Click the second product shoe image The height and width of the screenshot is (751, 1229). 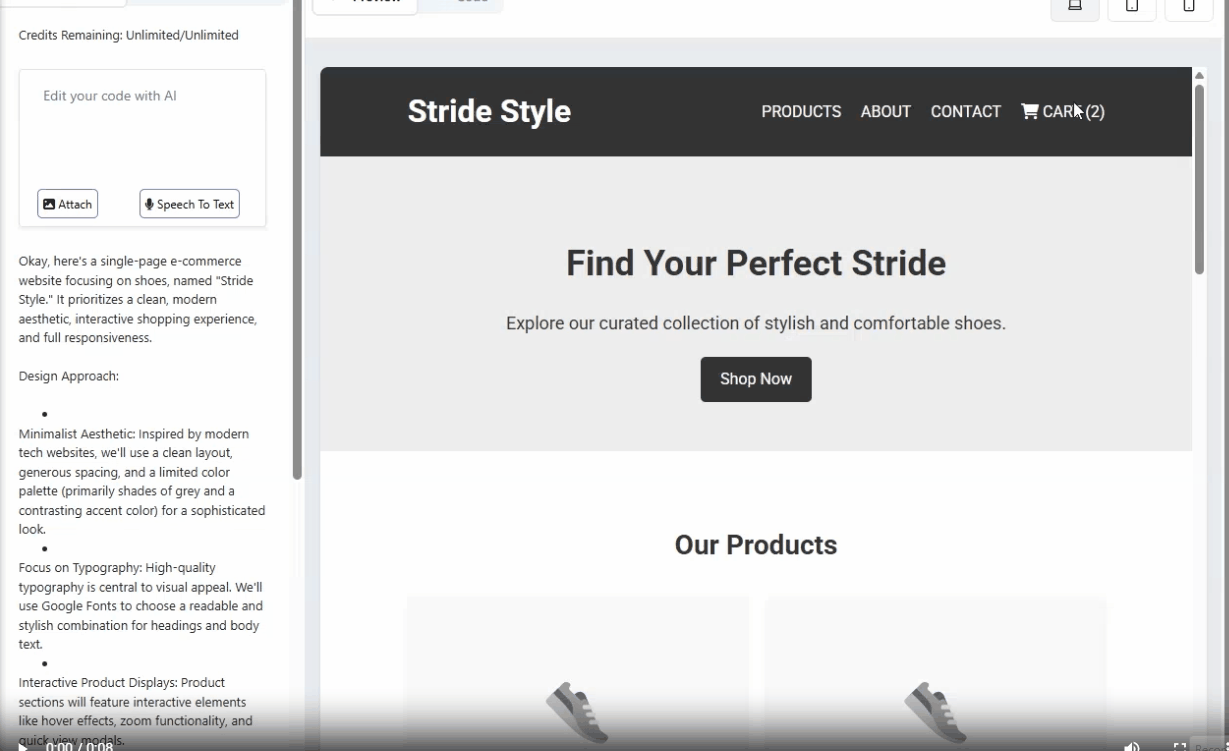935,711
